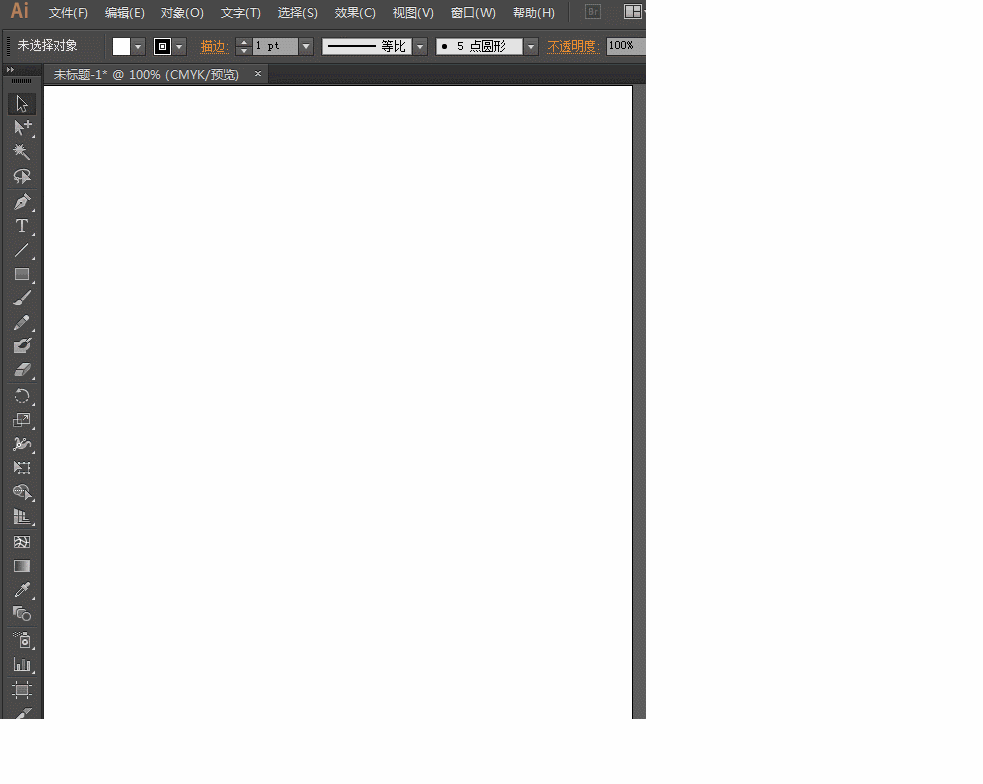Select the Artboard tool
Screen dimensions: 983x784
click(x=22, y=690)
